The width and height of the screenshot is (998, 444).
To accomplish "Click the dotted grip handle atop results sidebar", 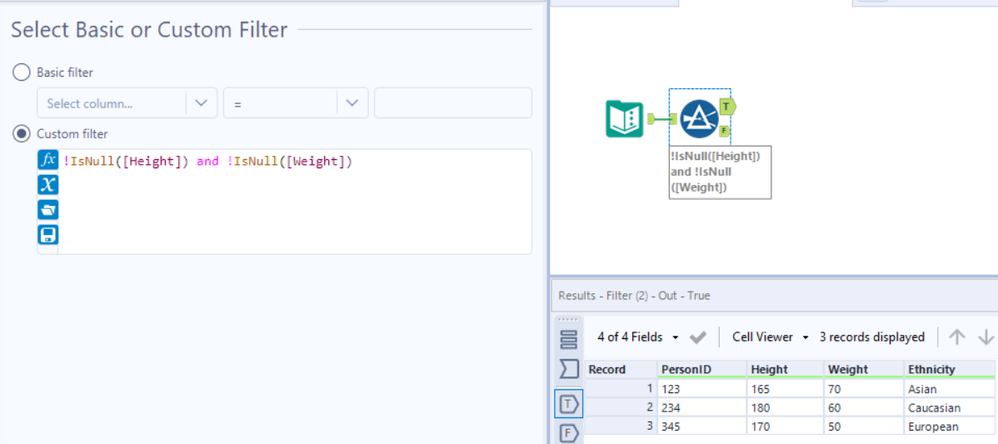I will coord(568,319).
